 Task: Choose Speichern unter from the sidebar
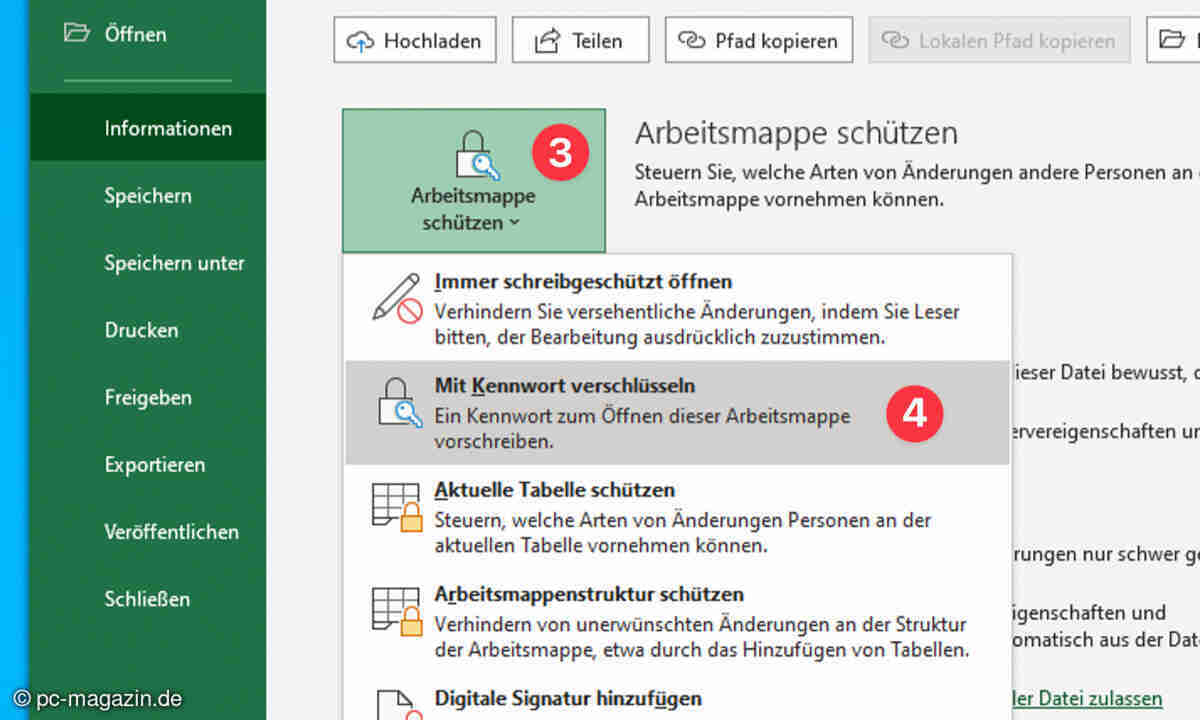[x=174, y=263]
